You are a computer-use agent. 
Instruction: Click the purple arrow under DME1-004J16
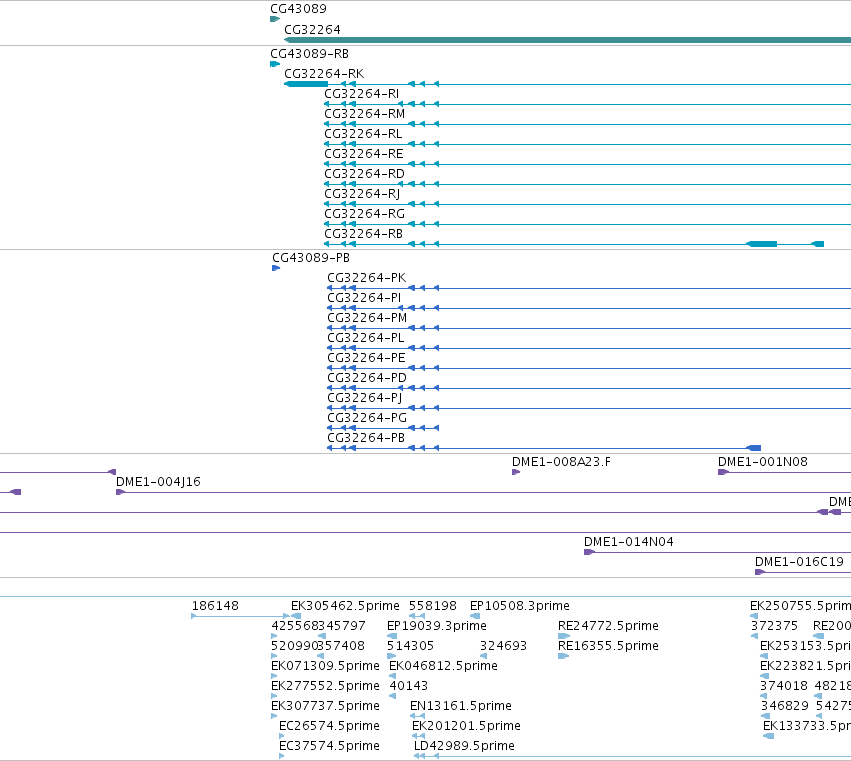coord(120,492)
